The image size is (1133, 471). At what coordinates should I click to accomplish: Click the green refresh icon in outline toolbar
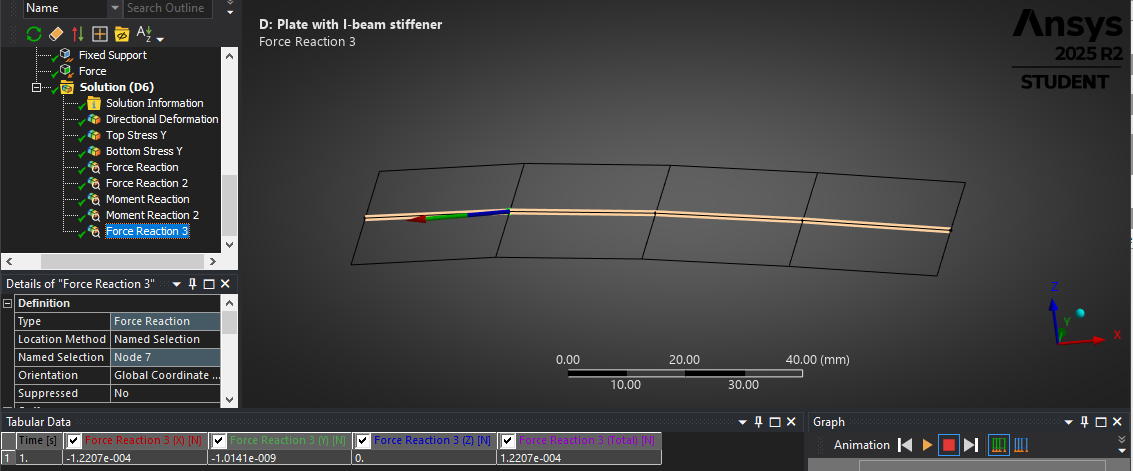pos(34,33)
